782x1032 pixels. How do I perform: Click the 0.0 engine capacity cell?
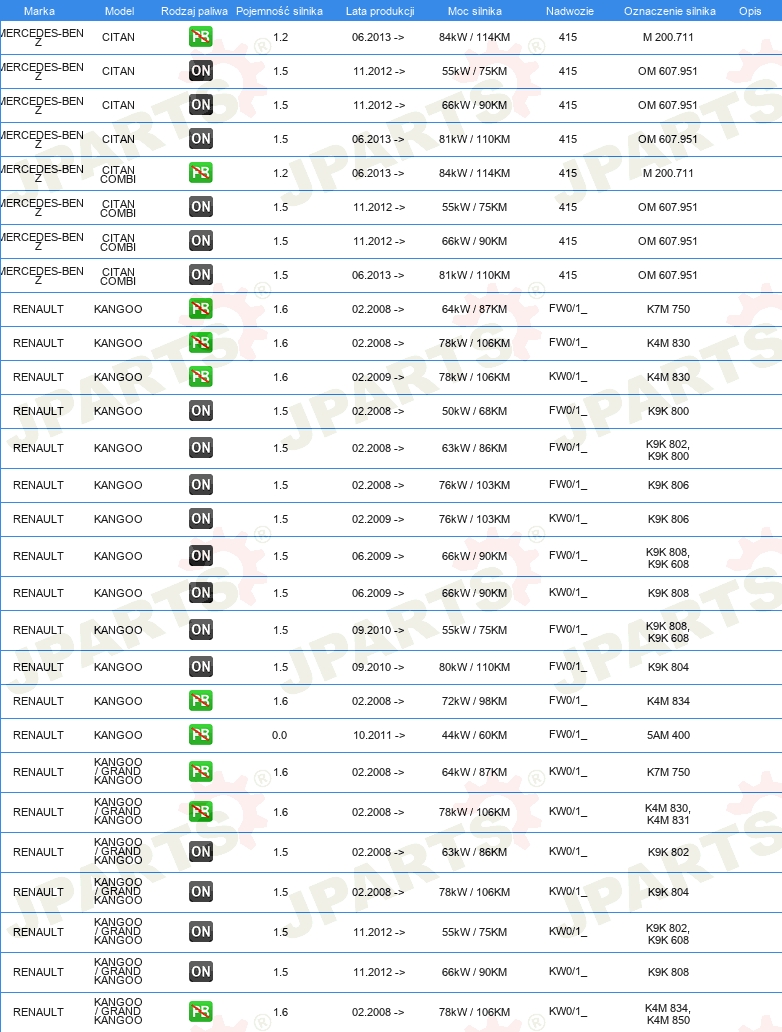[x=280, y=735]
